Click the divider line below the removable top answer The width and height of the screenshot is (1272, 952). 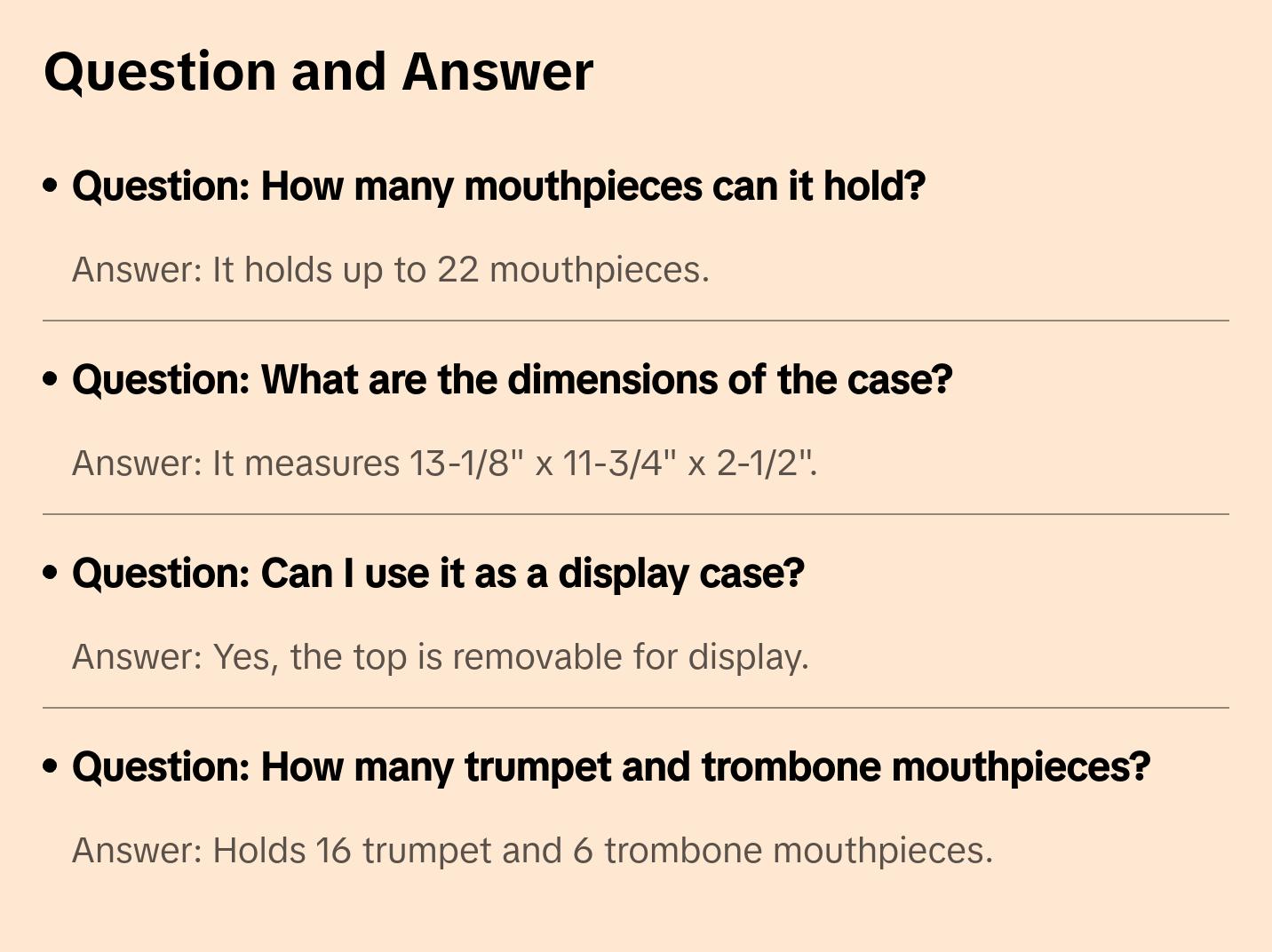tap(636, 708)
